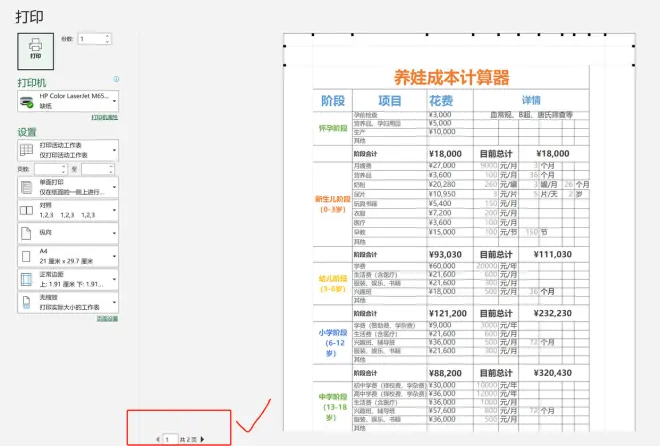
Task: Click the 详情 column header in preview
Action: pos(531,100)
